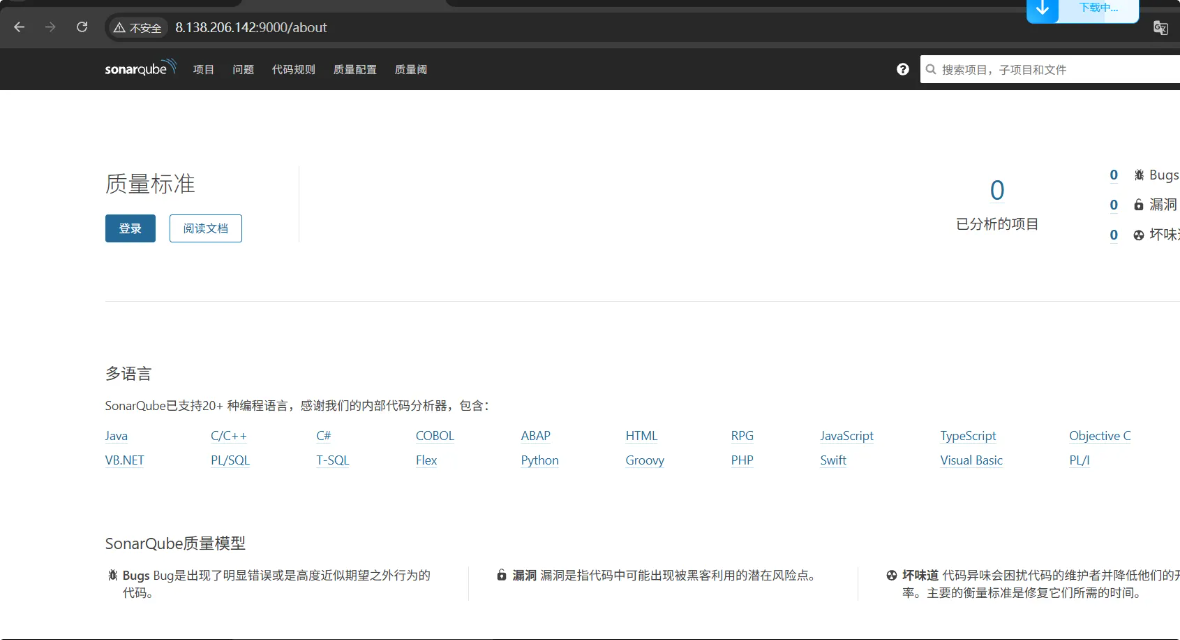Open the VB.NET language link

(124, 460)
